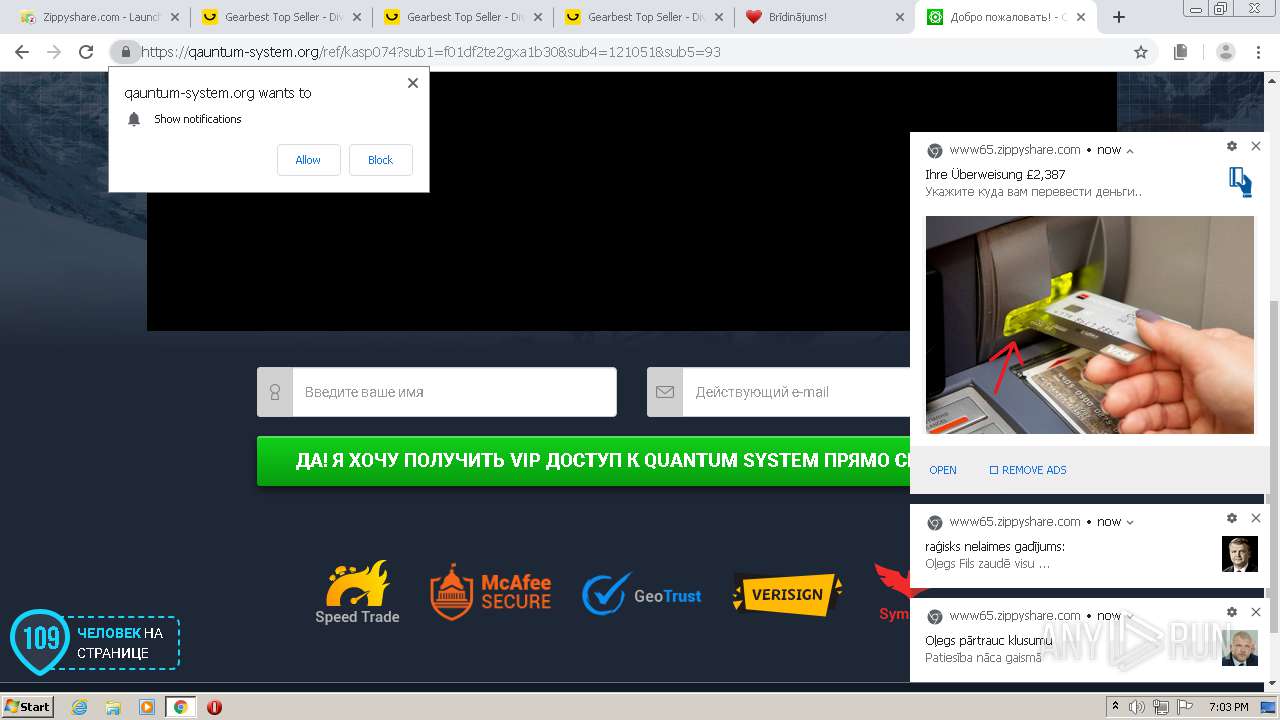Open File Explorer folder in taskbar

(x=113, y=707)
